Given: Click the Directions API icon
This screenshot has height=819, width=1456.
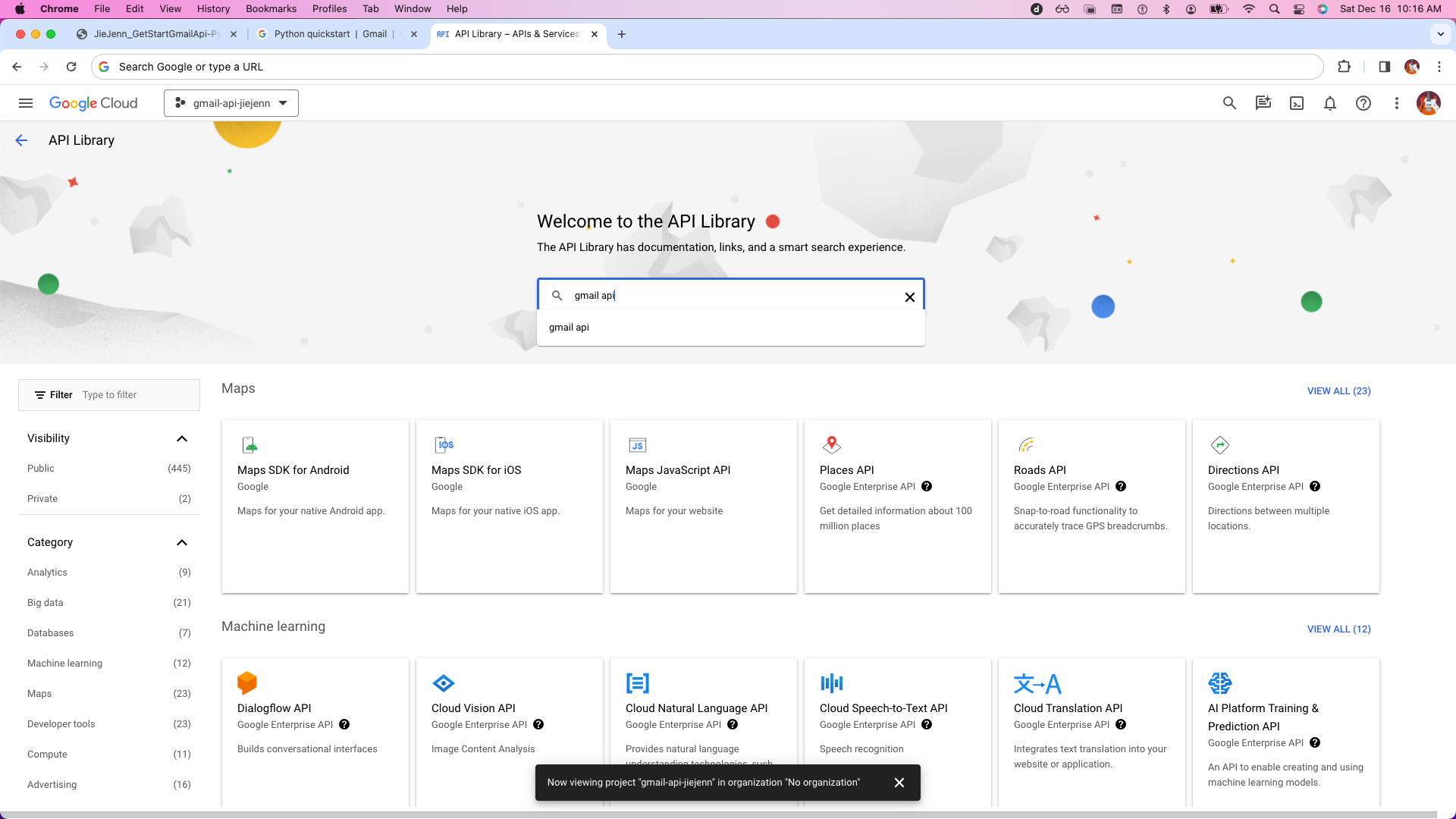Looking at the screenshot, I should point(1220,445).
